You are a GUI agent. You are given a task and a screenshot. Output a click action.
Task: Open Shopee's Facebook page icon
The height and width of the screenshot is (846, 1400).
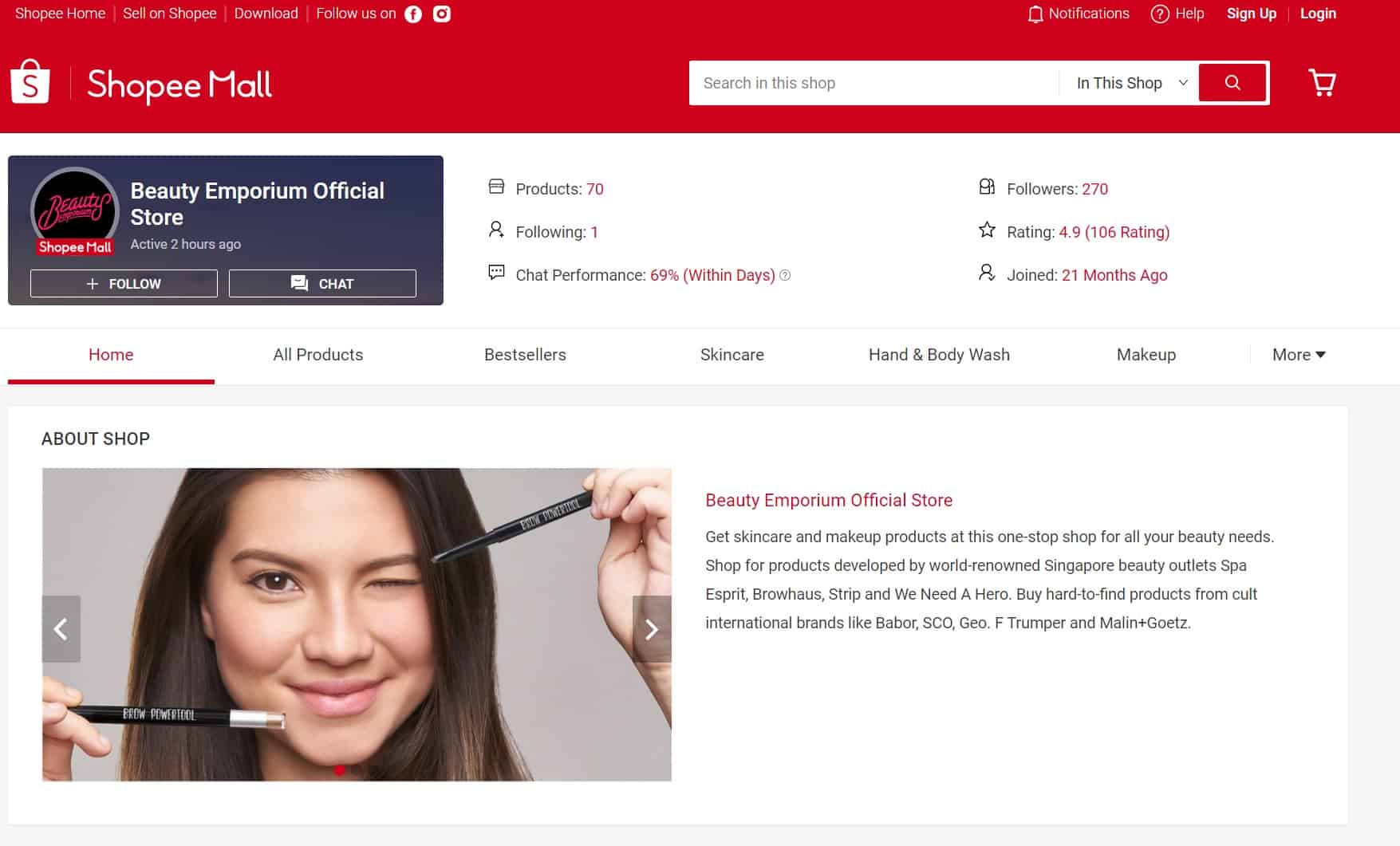[413, 14]
